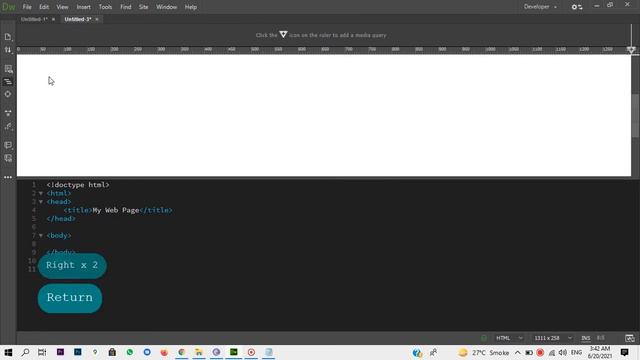Click Expand All code icon in sidebar

tap(8, 113)
